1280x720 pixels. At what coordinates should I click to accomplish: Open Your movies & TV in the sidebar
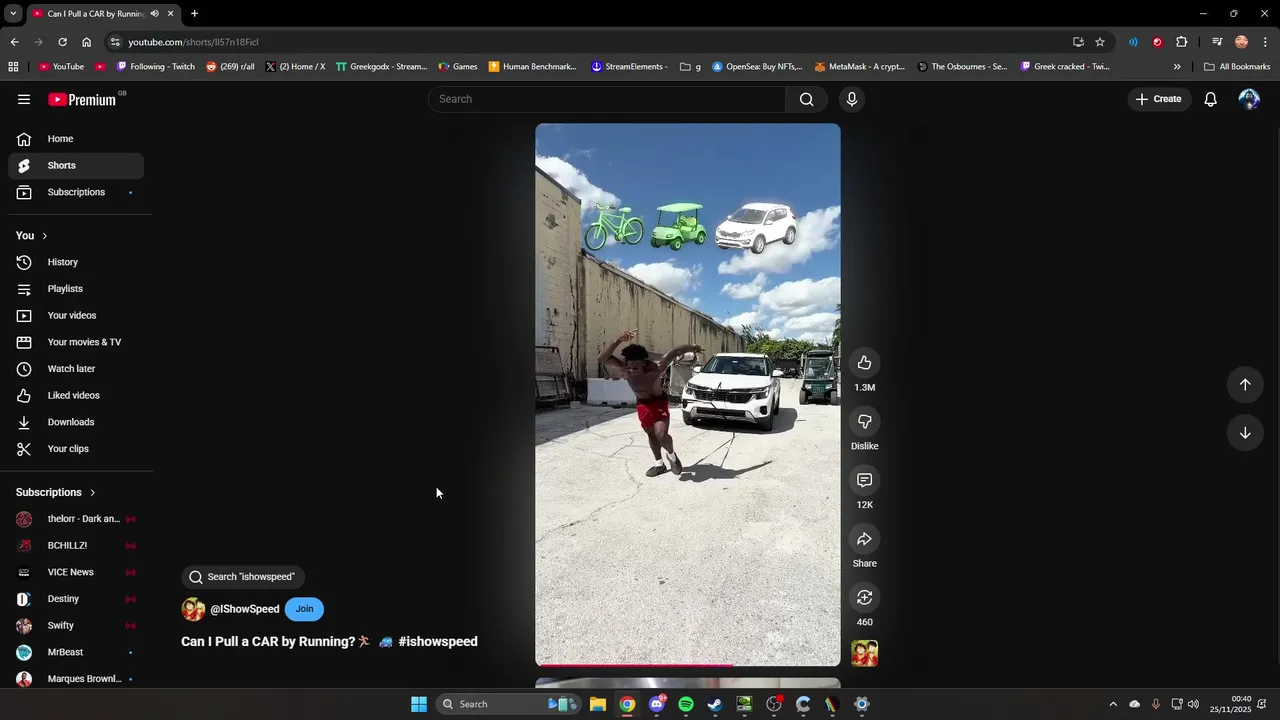pyautogui.click(x=76, y=342)
